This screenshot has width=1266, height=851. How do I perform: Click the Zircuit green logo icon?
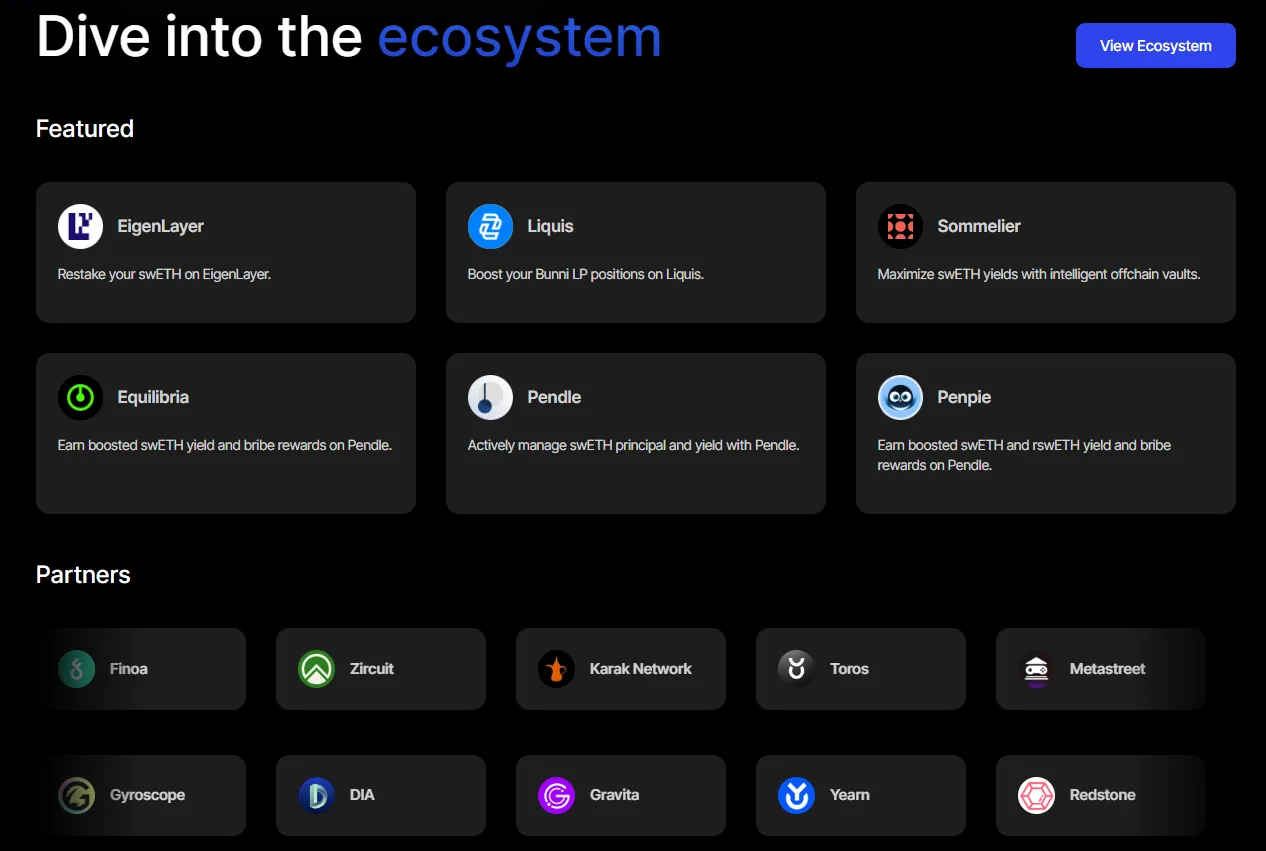point(317,669)
